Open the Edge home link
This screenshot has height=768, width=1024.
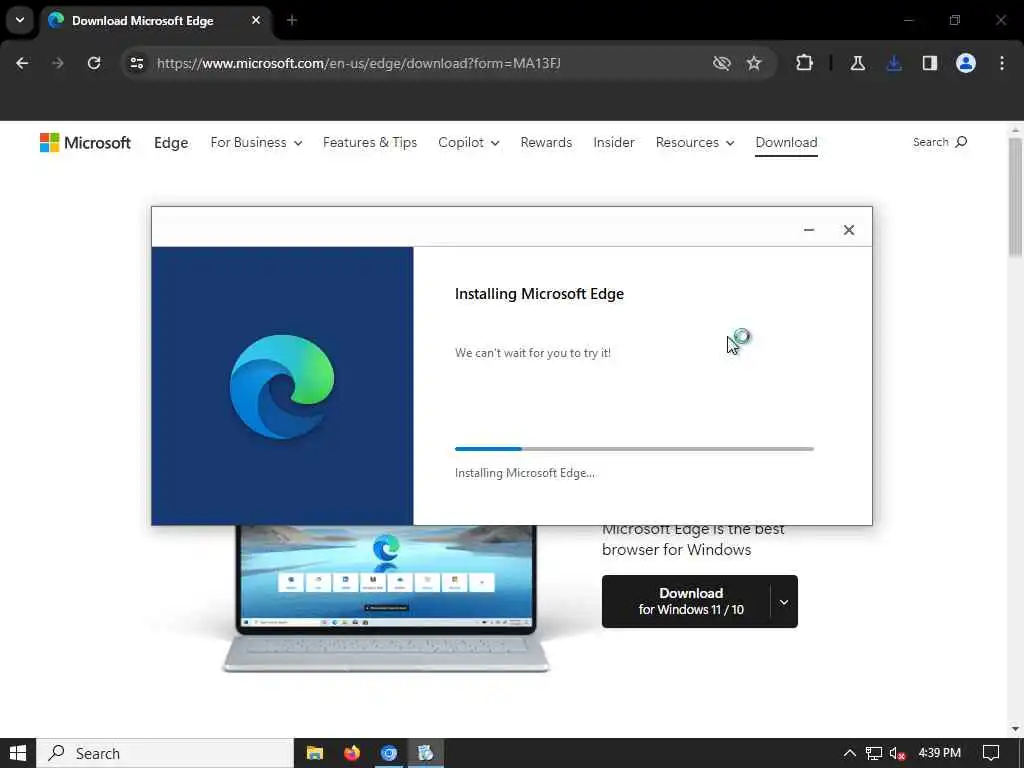(171, 142)
